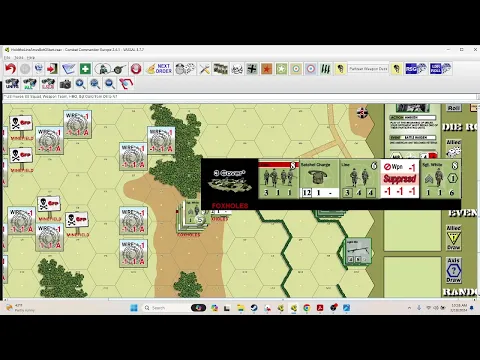Click the round red stop icon
Viewport: 480px width, 360px height.
[136, 69]
